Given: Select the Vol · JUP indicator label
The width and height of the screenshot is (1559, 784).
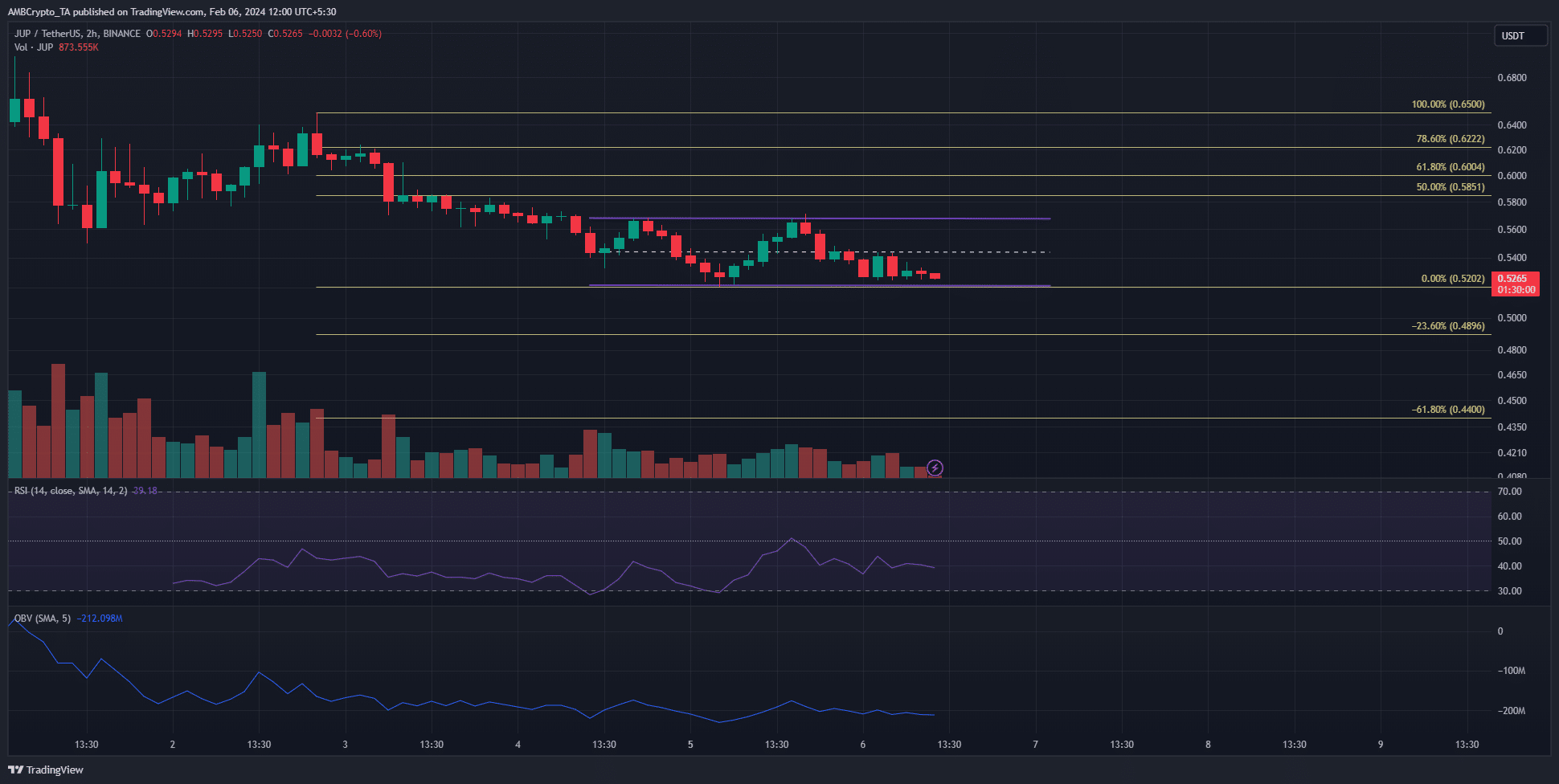Looking at the screenshot, I should pyautogui.click(x=34, y=47).
